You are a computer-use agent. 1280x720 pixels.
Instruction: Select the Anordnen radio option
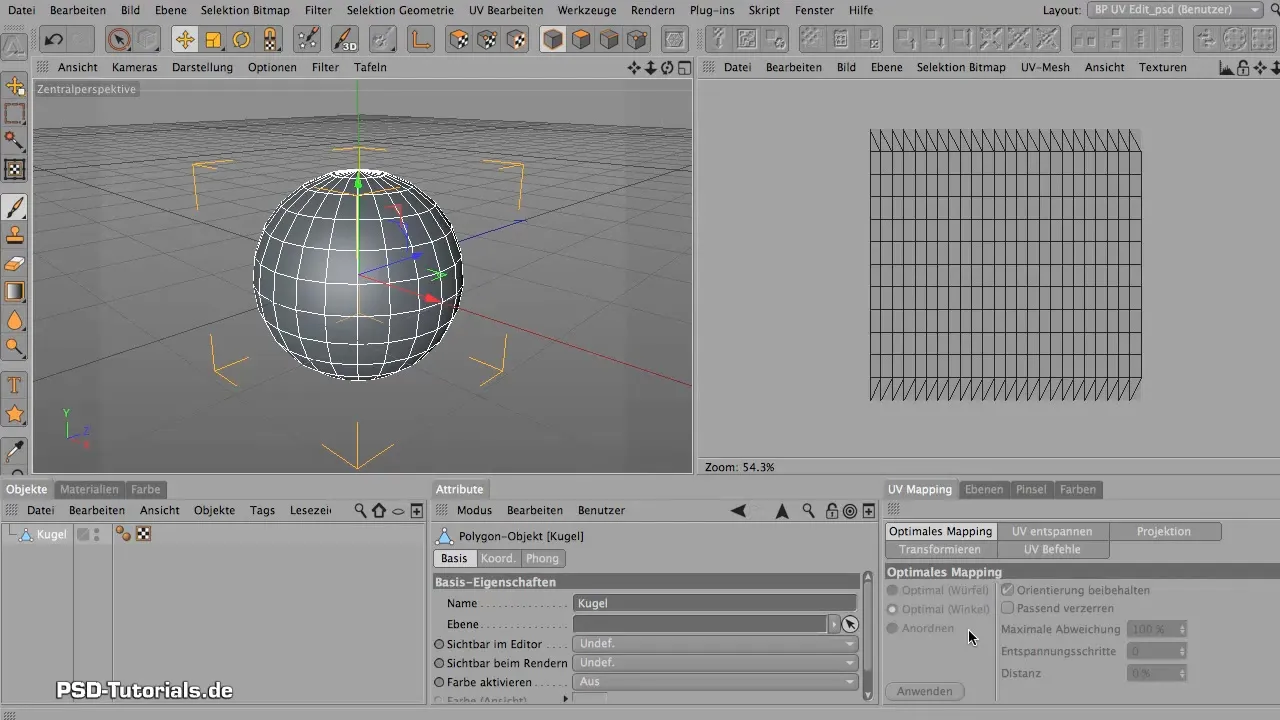[893, 628]
